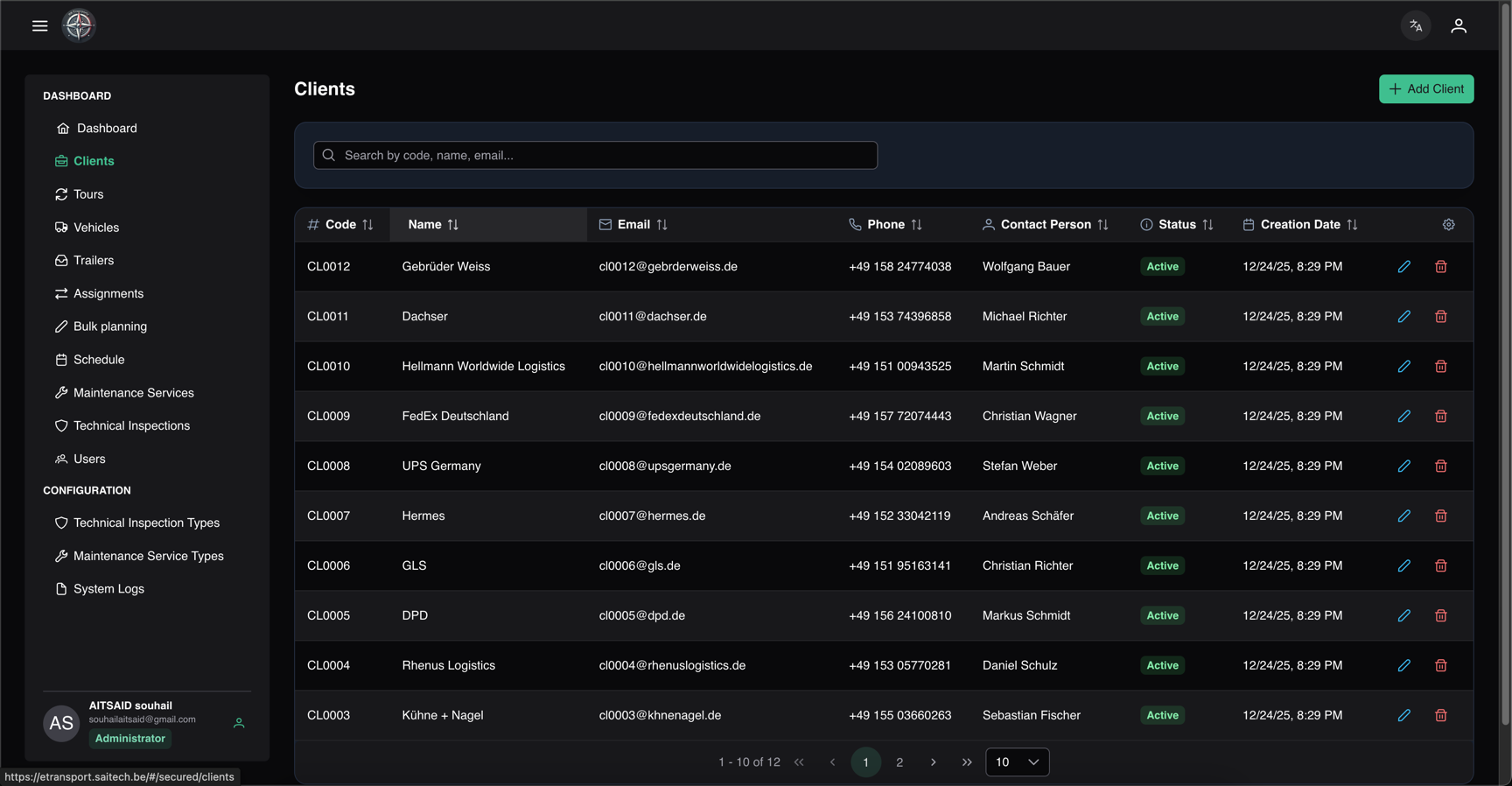Edit Kühne + Nagel client
The height and width of the screenshot is (786, 1512).
1404,716
